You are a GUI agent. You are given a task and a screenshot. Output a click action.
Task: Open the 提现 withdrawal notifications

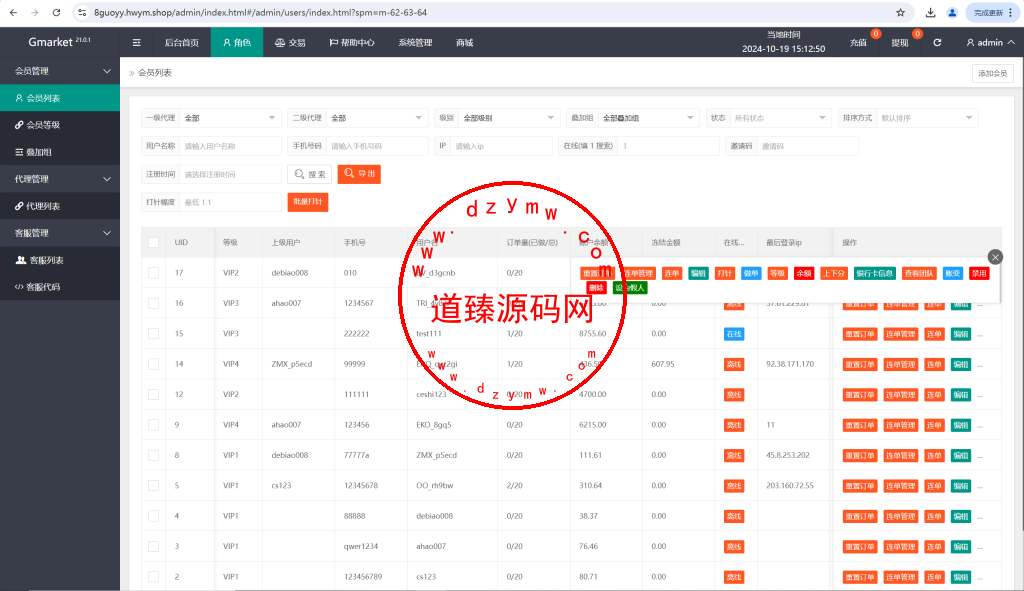[900, 42]
